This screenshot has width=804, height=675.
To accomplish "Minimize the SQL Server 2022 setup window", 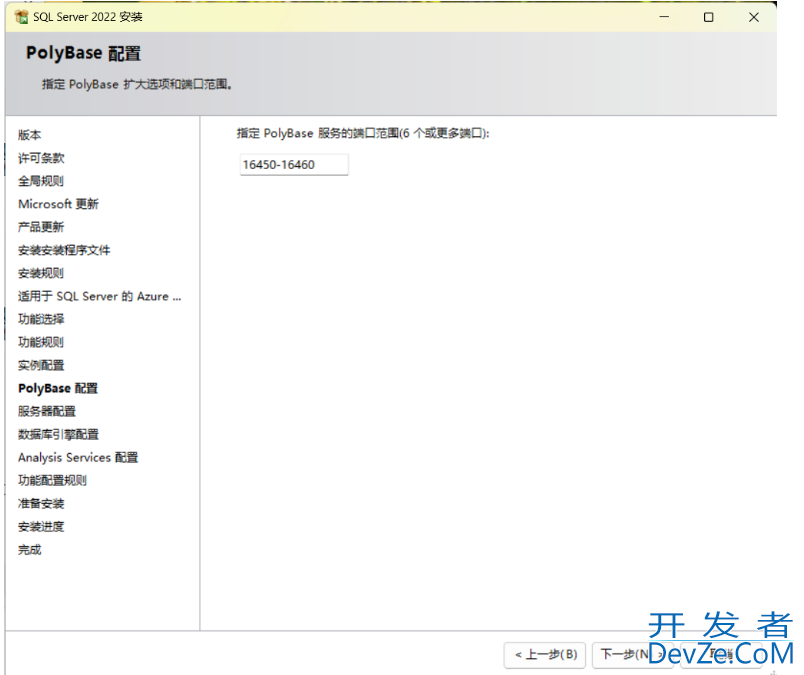I will click(x=664, y=17).
